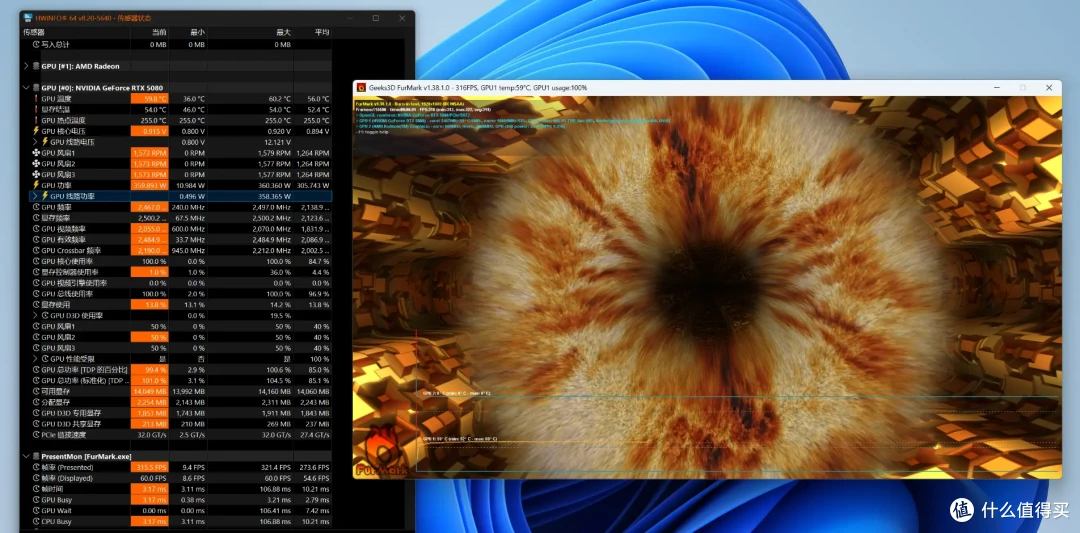Click the FurMark app icon in its title bar

click(361, 88)
